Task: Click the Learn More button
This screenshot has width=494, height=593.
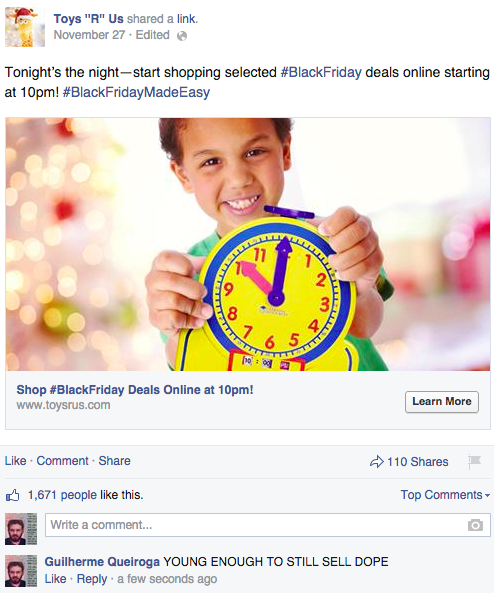Action: tap(442, 402)
